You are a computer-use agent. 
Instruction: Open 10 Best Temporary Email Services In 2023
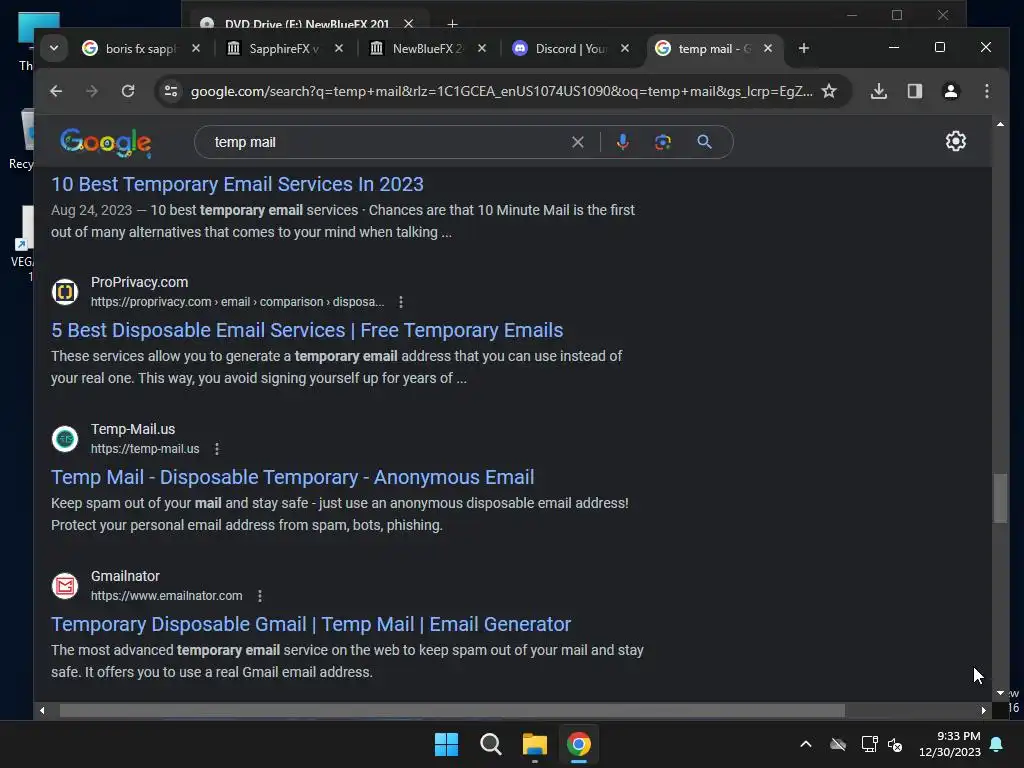point(237,184)
